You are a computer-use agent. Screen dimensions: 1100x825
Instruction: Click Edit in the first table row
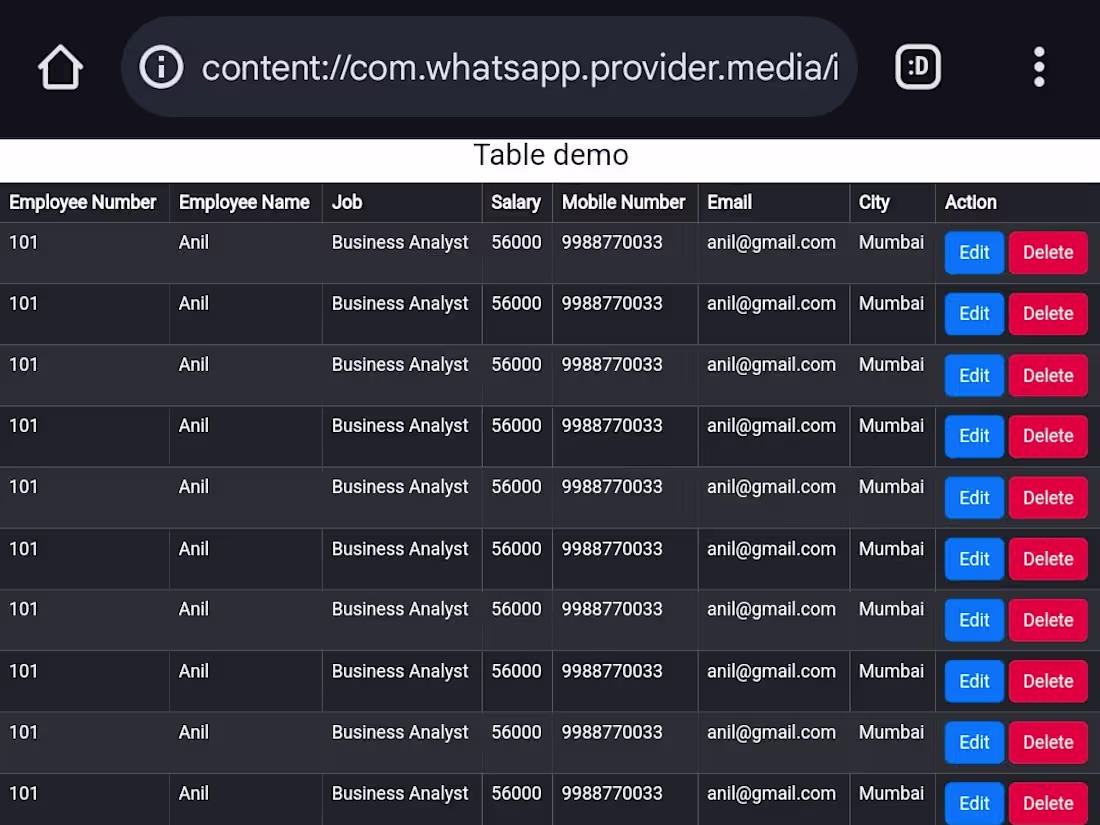coord(974,253)
